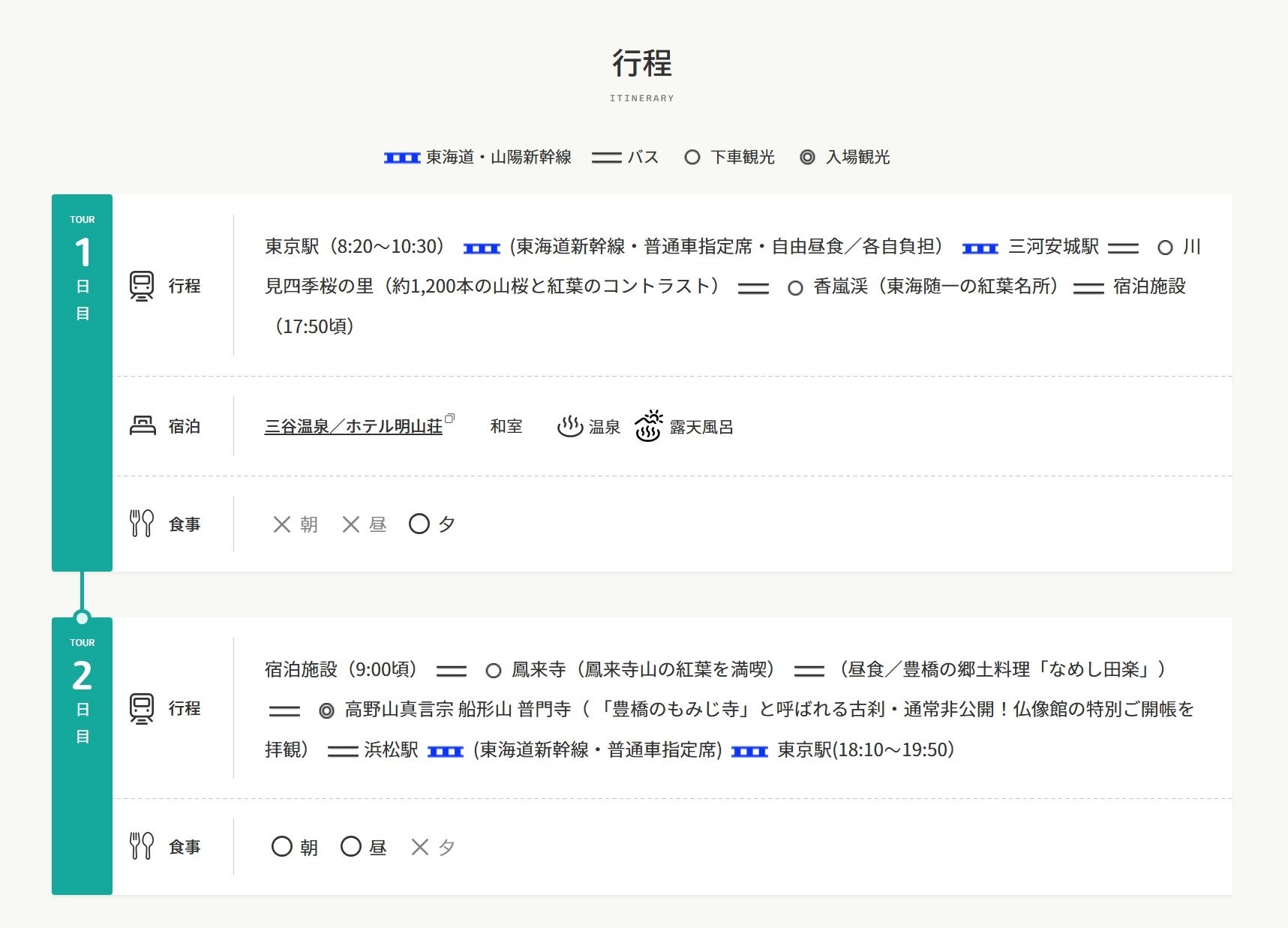Click the hot spring icon next to 温泉
The height and width of the screenshot is (928, 1288).
click(570, 426)
